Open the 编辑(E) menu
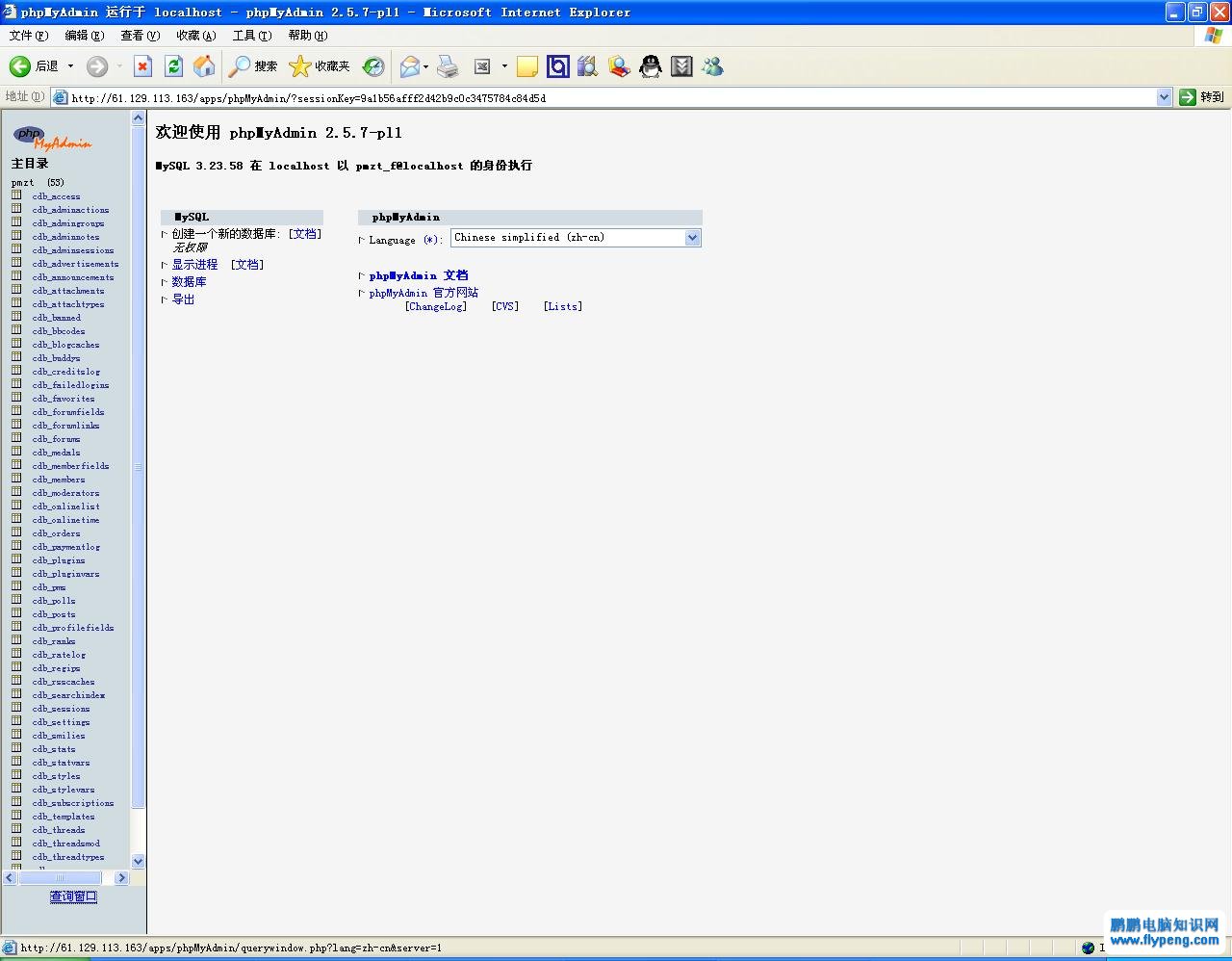This screenshot has height=961, width=1232. [84, 36]
